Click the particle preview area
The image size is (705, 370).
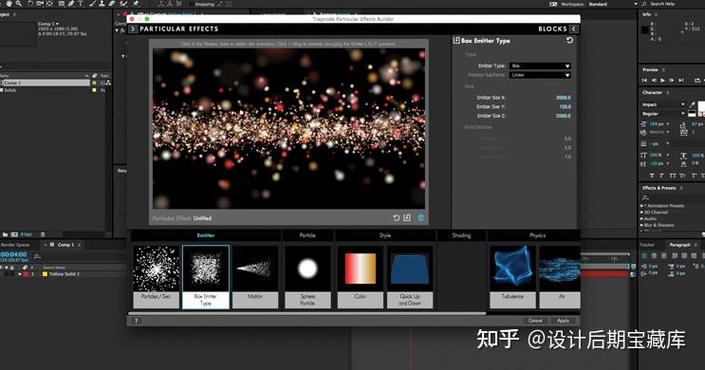coord(289,129)
